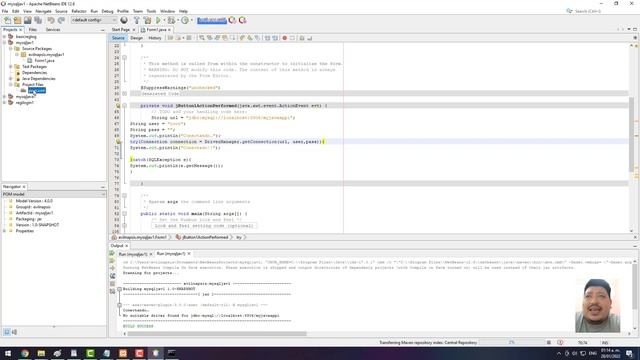
Task: Open Chrome from the Windows taskbar
Action: 25,353
